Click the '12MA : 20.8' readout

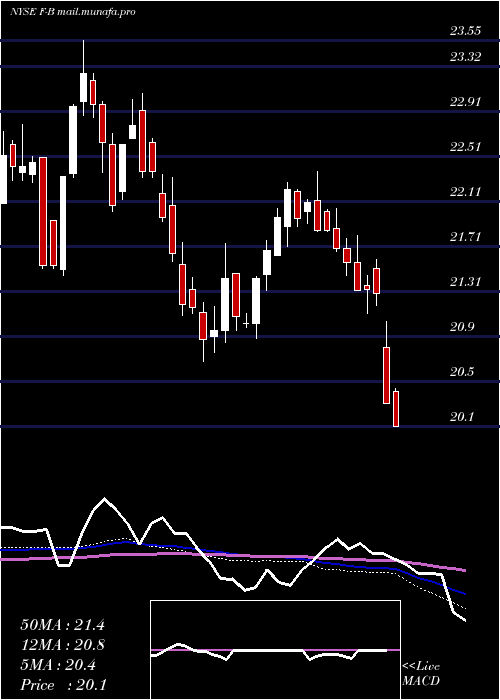coord(62,645)
